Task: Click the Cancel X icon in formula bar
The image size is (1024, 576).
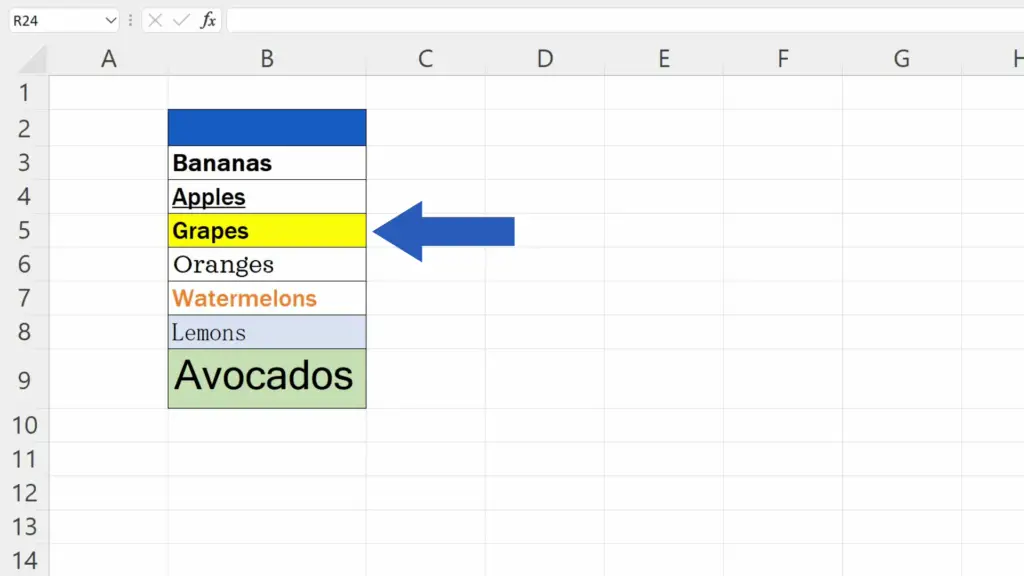Action: coord(156,20)
